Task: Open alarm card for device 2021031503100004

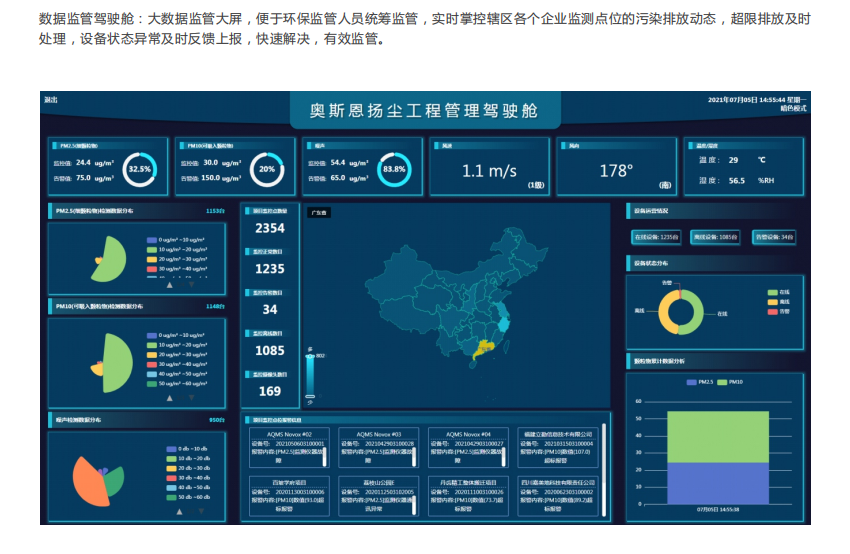Action: coord(558,447)
